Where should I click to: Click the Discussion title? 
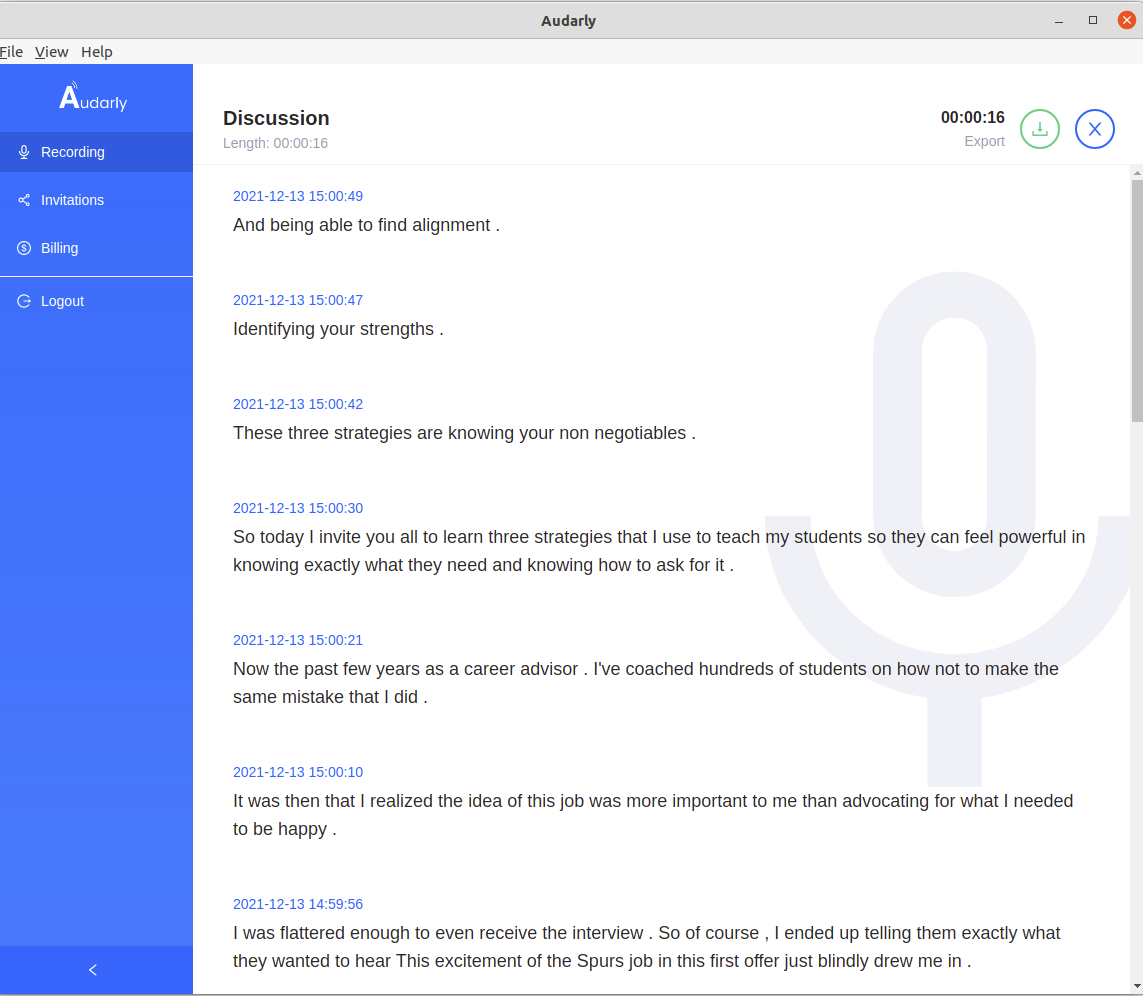276,118
